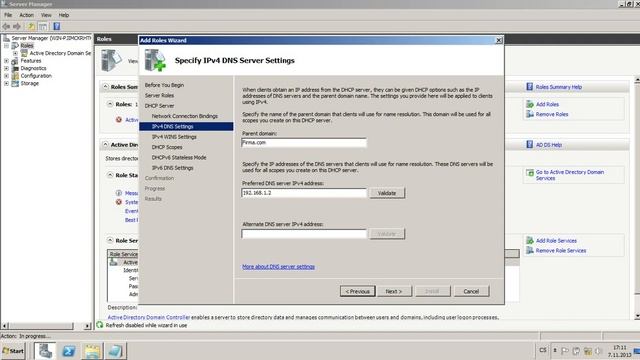Select Network Connection Bindings wizard step
The width and height of the screenshot is (640, 360).
coord(184,116)
